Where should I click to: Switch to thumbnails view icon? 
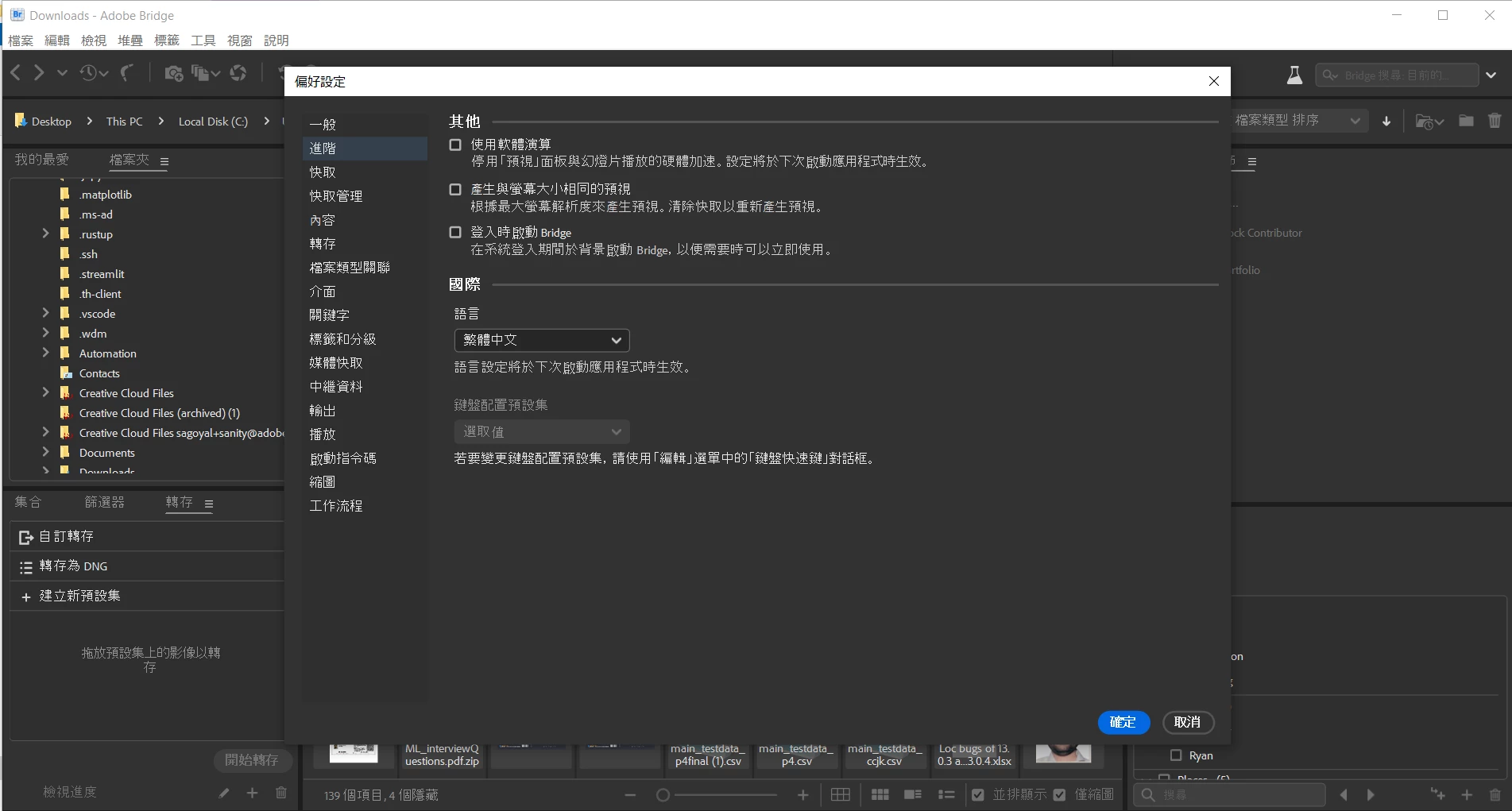880,794
